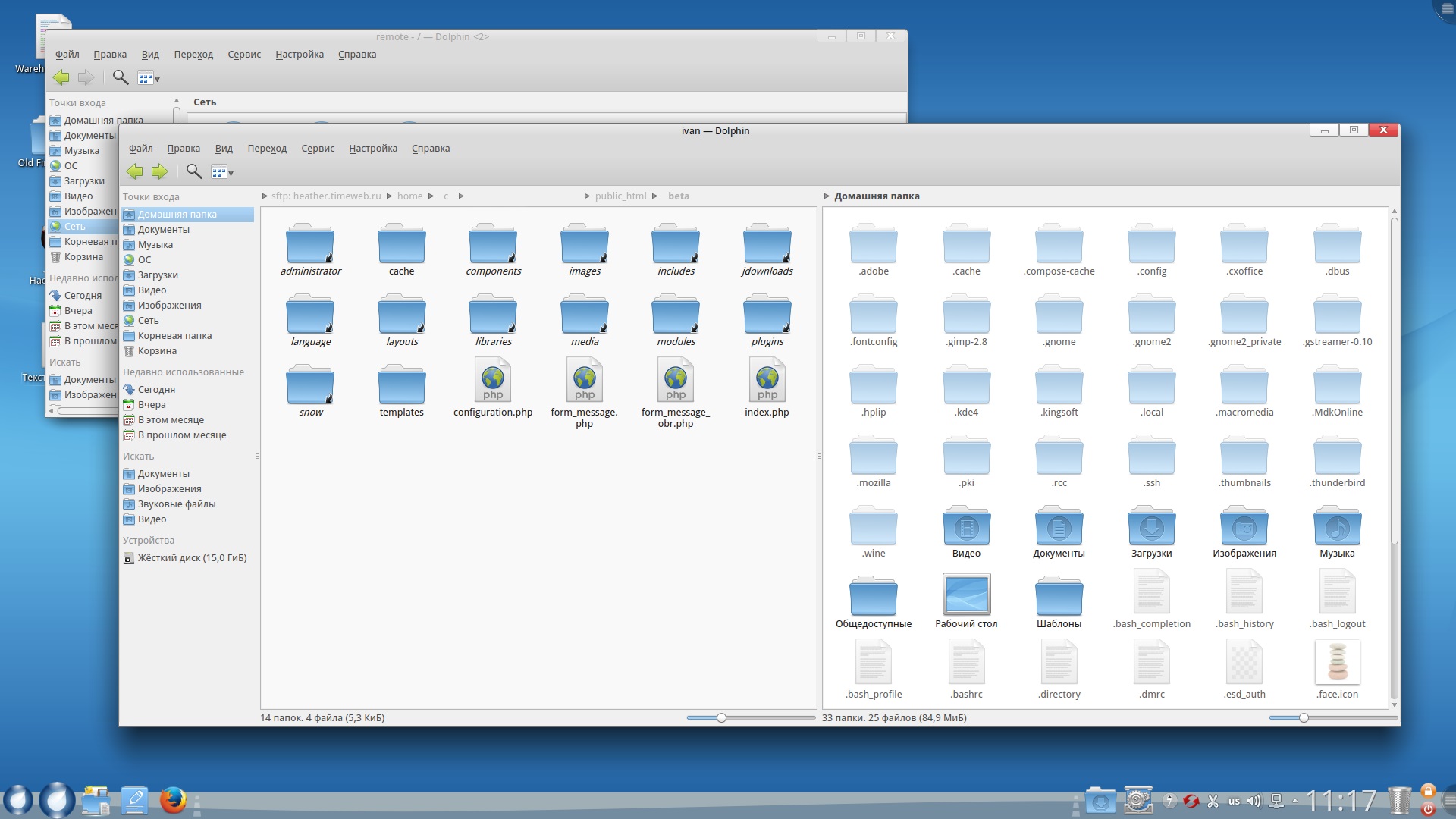Click public_html in the path breadcrumb

tap(620, 196)
